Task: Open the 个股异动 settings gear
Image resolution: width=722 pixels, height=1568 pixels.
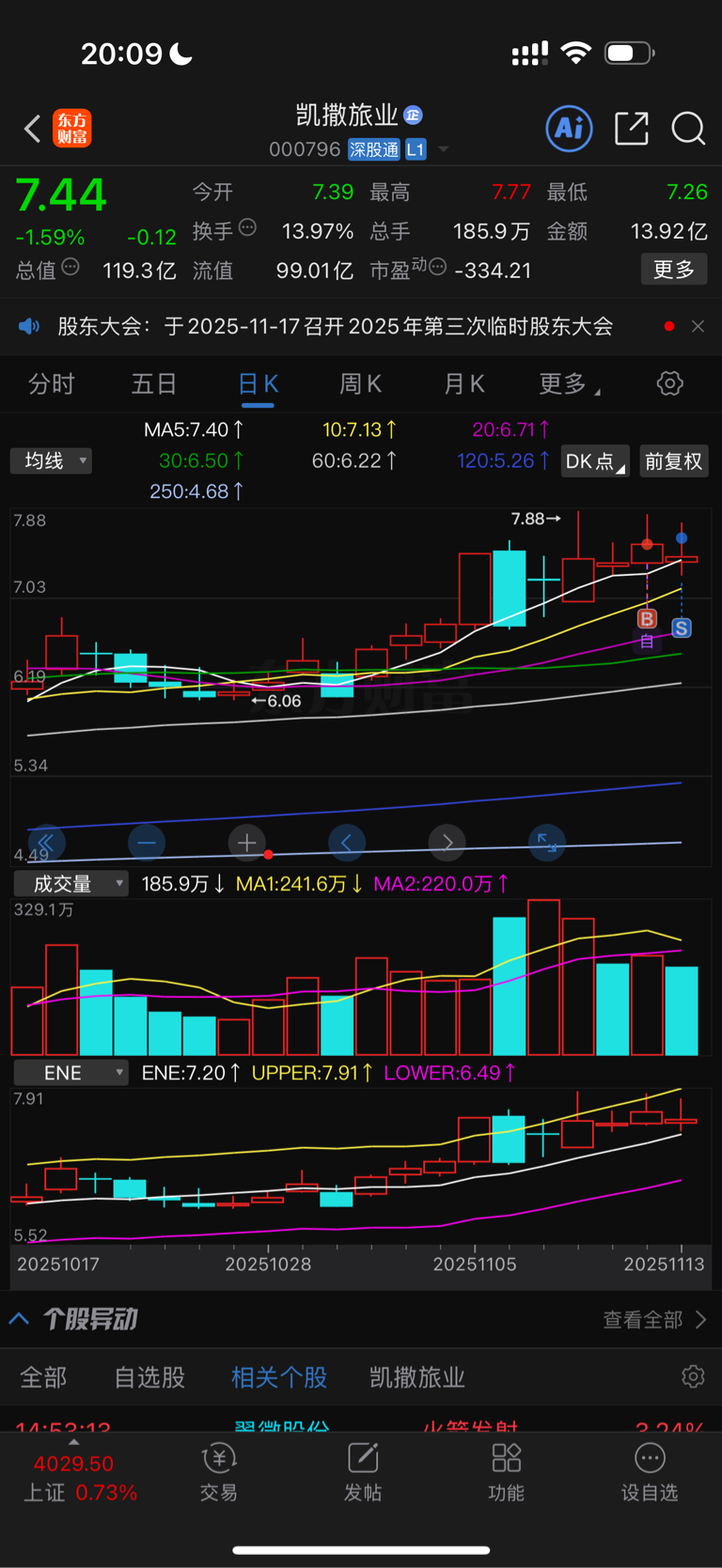Action: (x=693, y=1376)
